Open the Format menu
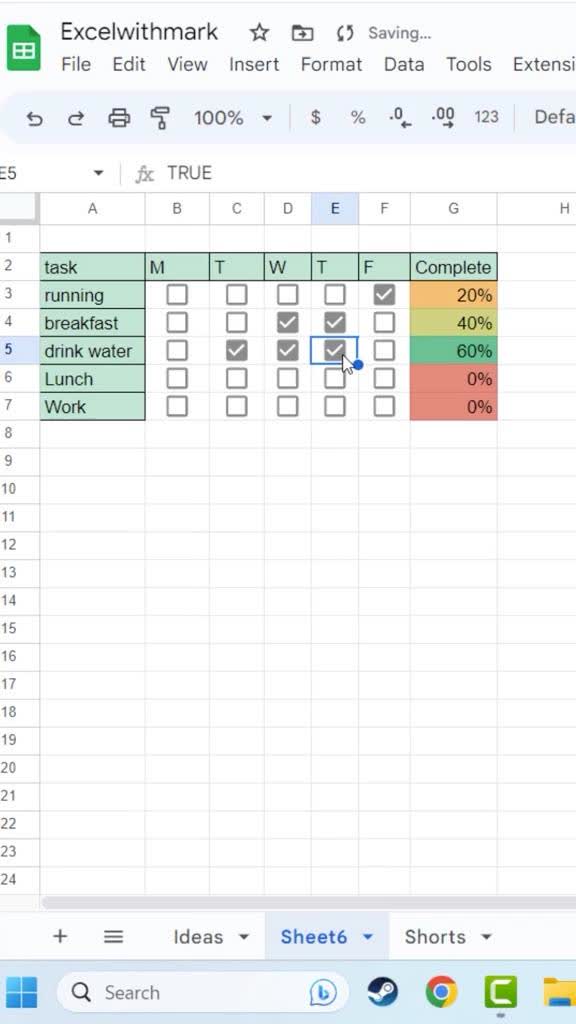Image resolution: width=576 pixels, height=1024 pixels. [331, 64]
